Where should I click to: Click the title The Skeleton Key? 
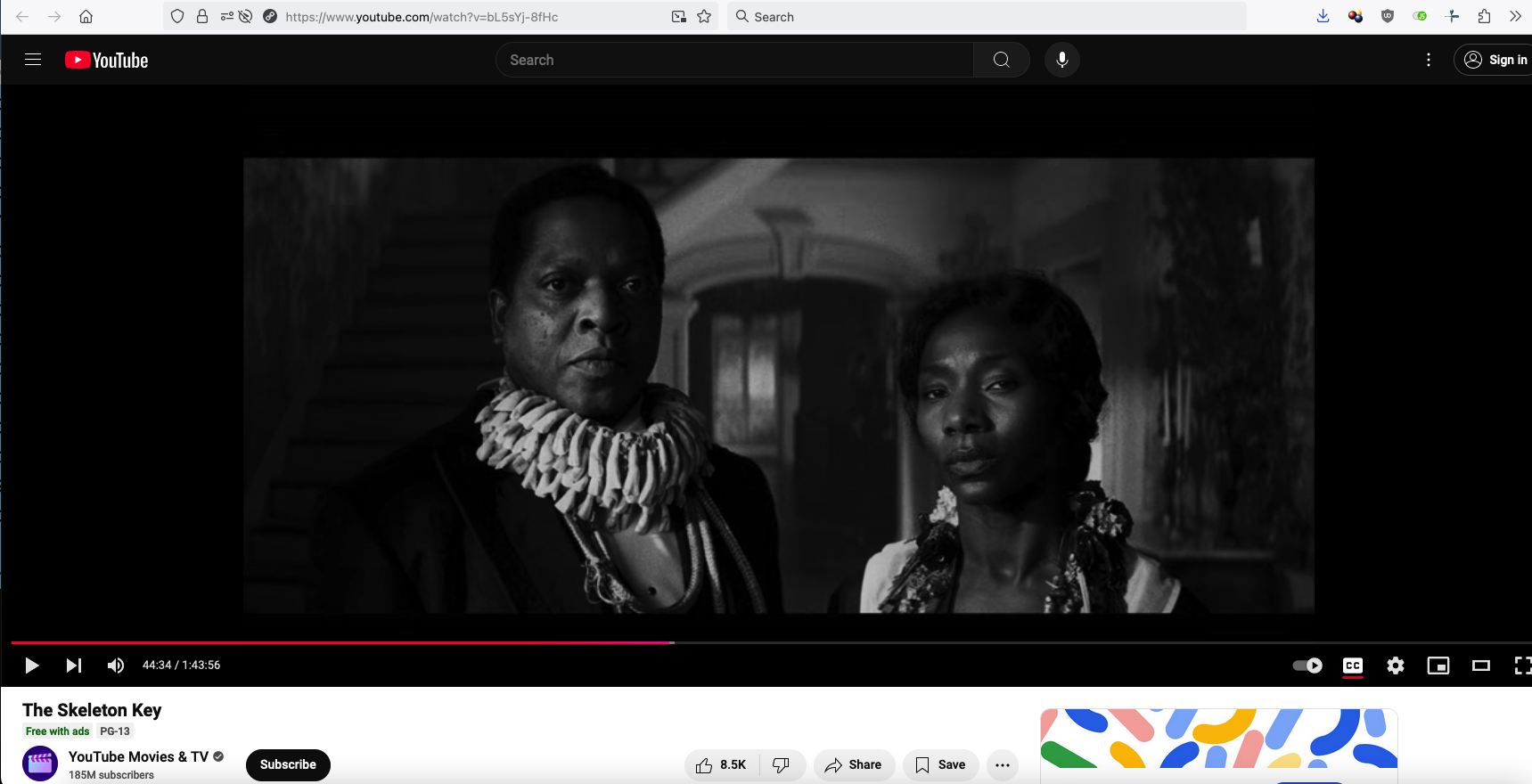tap(92, 710)
